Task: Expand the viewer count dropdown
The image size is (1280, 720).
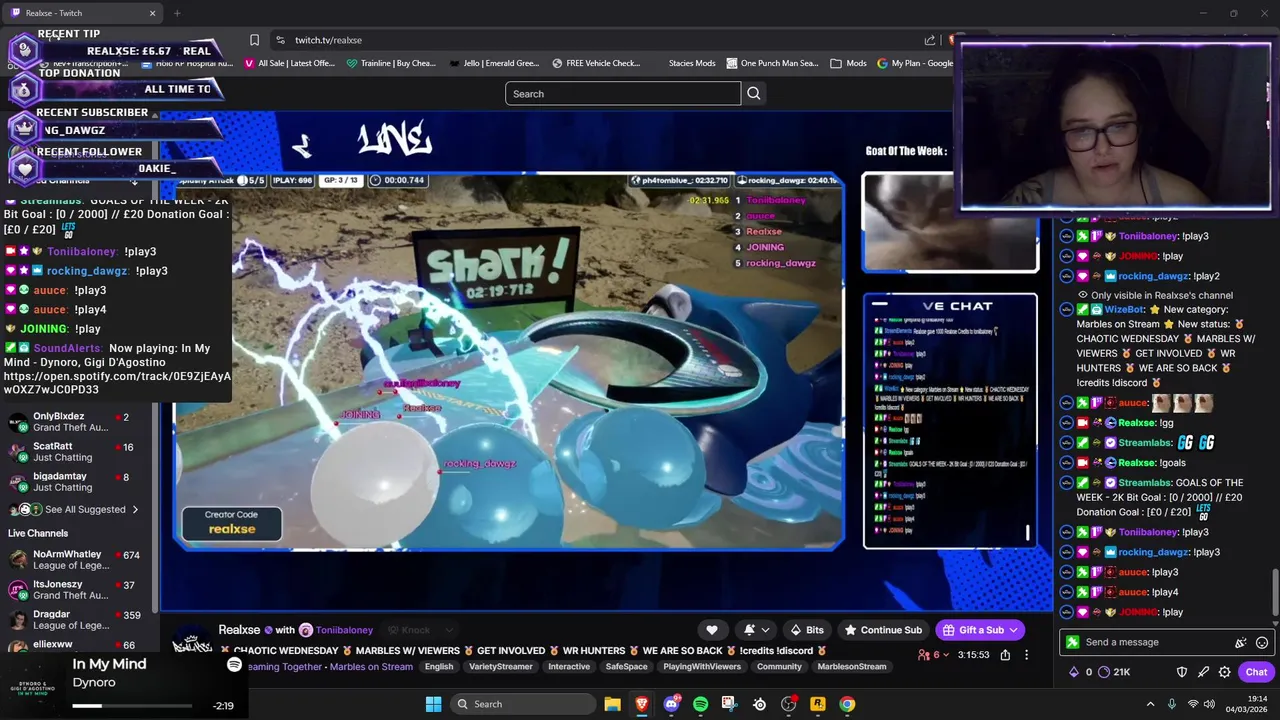Action: (933, 655)
